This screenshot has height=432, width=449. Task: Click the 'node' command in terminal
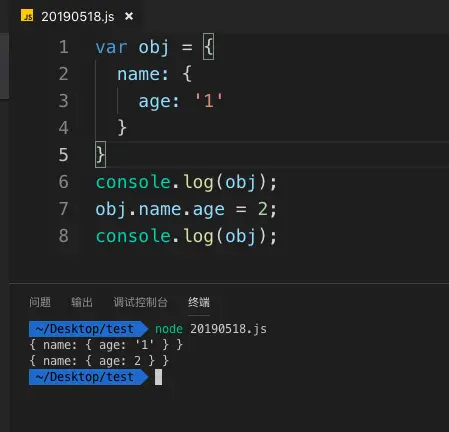click(169, 329)
